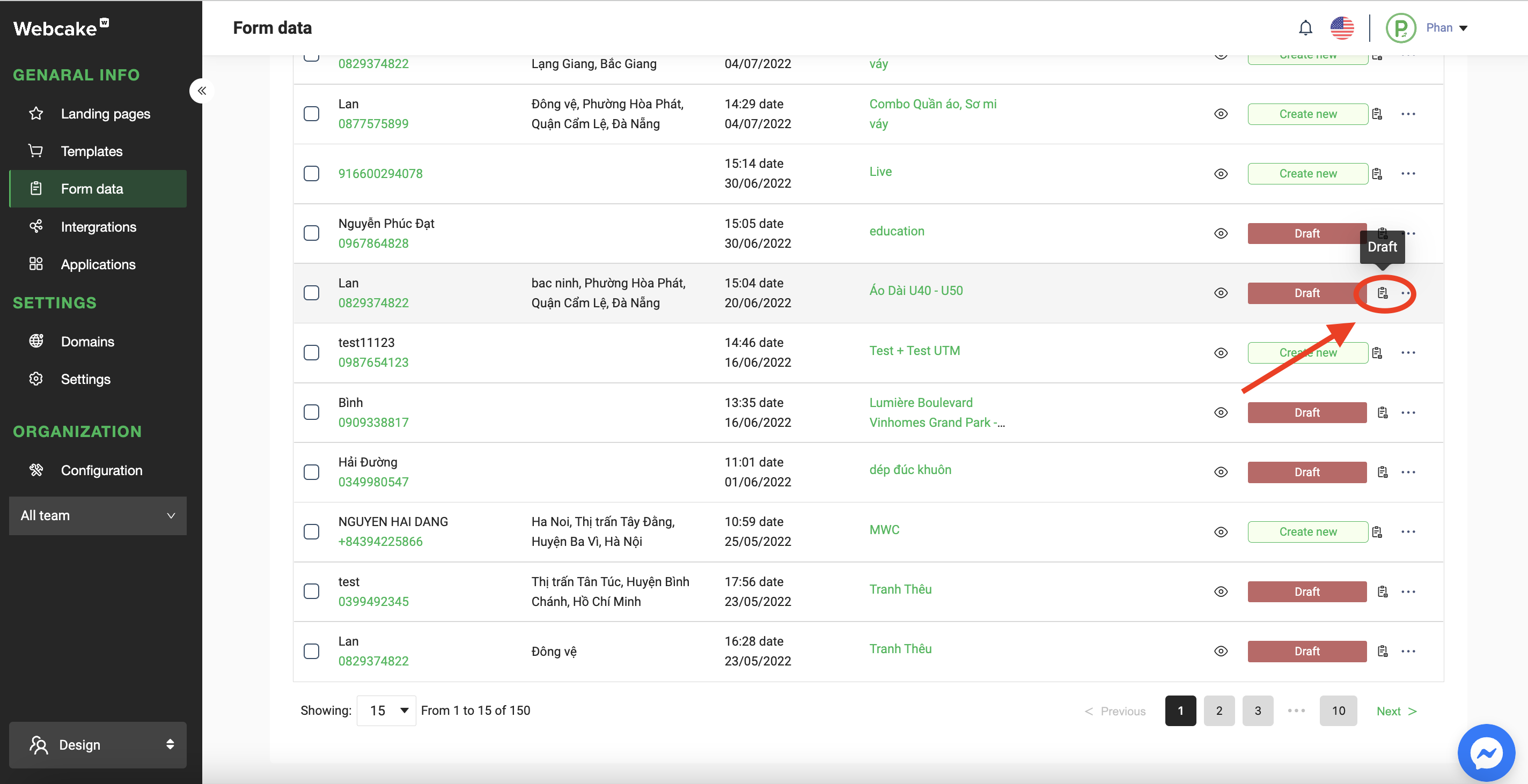This screenshot has width=1528, height=784.
Task: View details eye icon for the education row
Action: point(1221,234)
